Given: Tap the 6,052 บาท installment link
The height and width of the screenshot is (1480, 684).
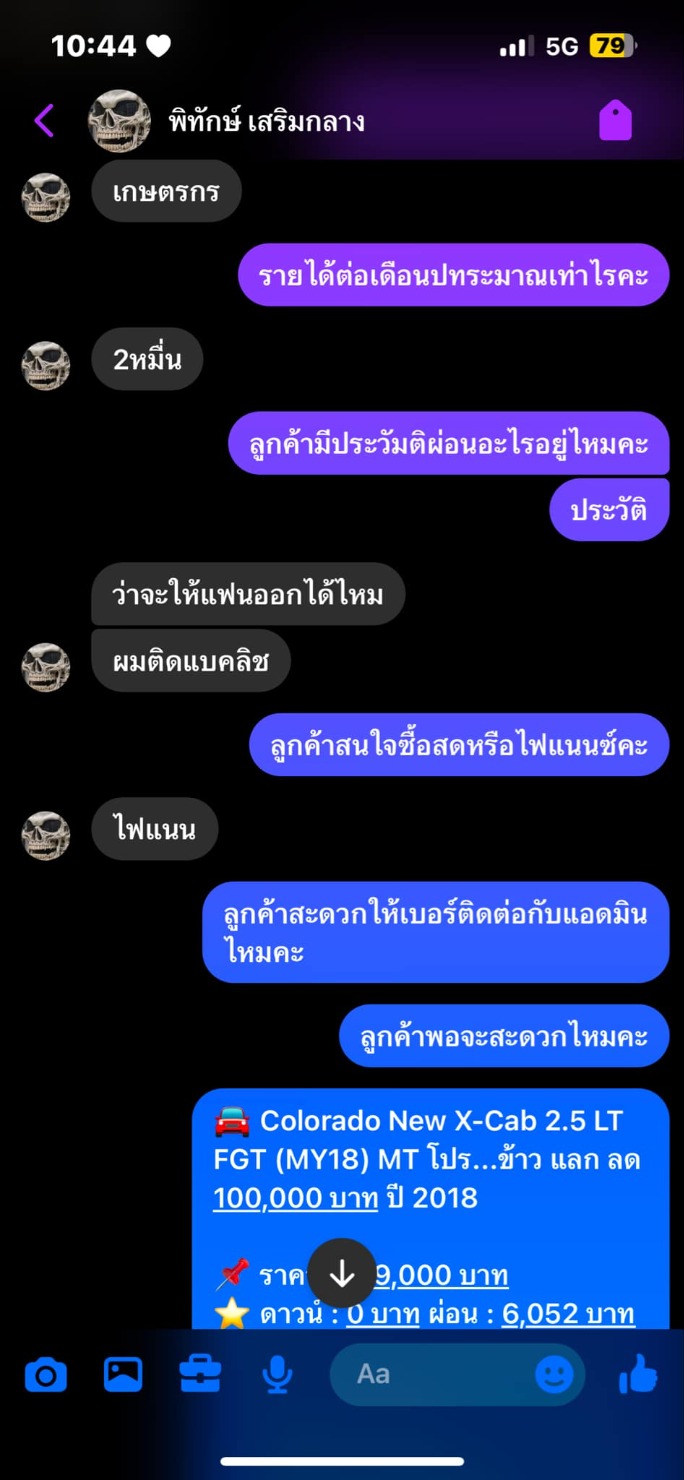Looking at the screenshot, I should click(x=568, y=1314).
